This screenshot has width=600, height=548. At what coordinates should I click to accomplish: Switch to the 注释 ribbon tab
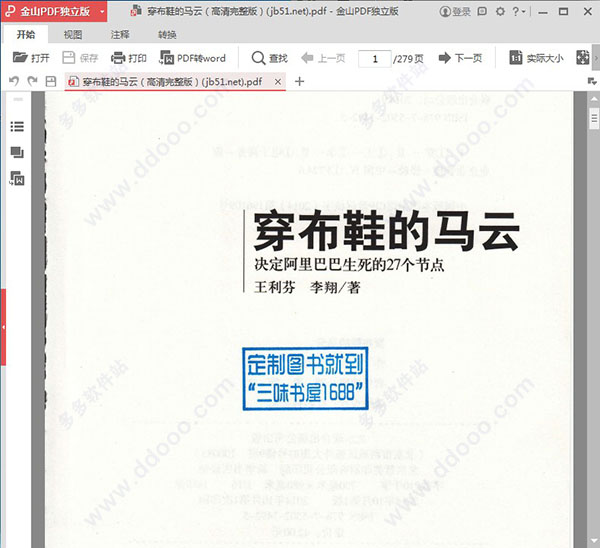coord(120,35)
